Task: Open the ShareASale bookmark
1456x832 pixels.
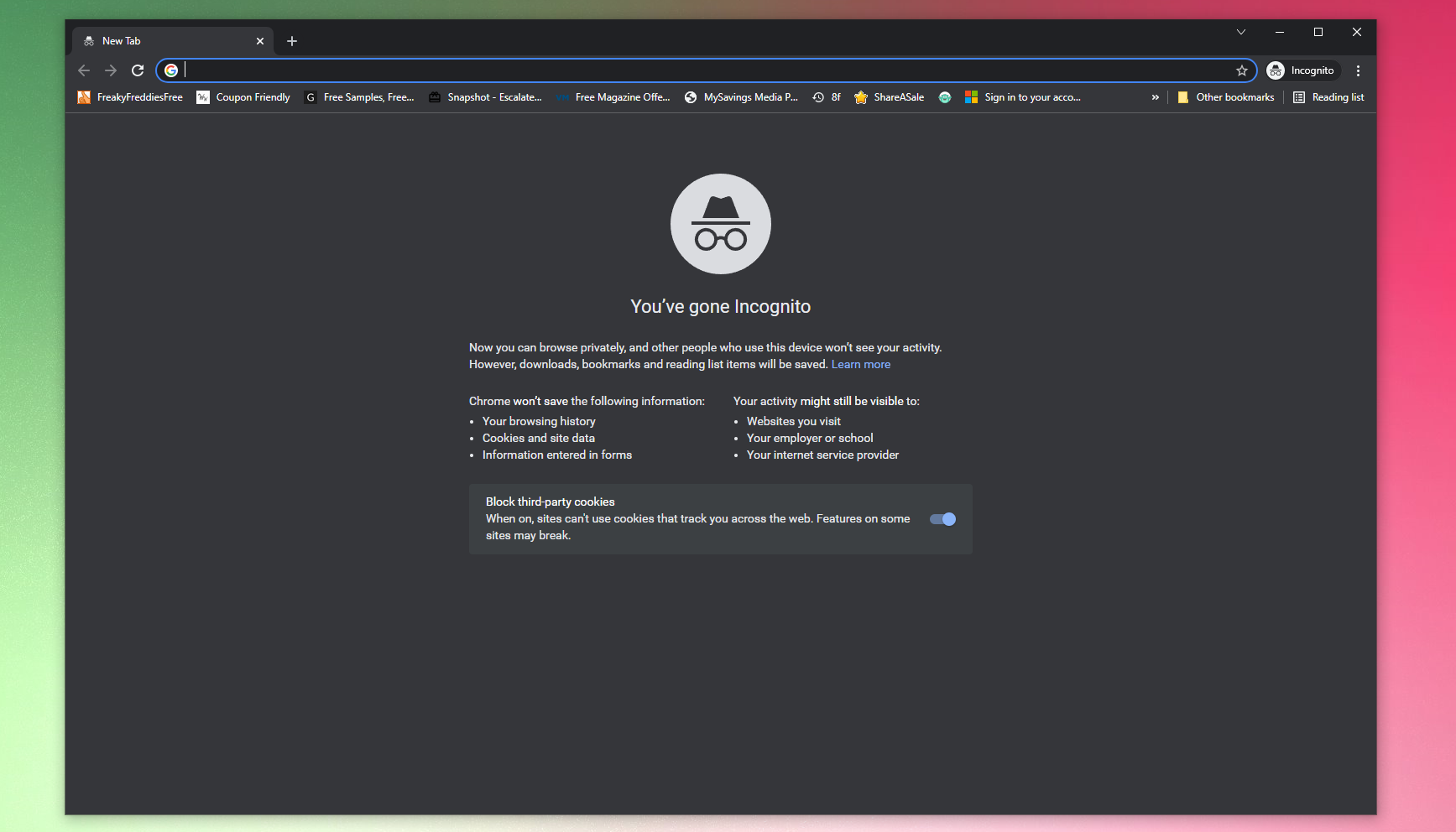Action: (x=890, y=97)
